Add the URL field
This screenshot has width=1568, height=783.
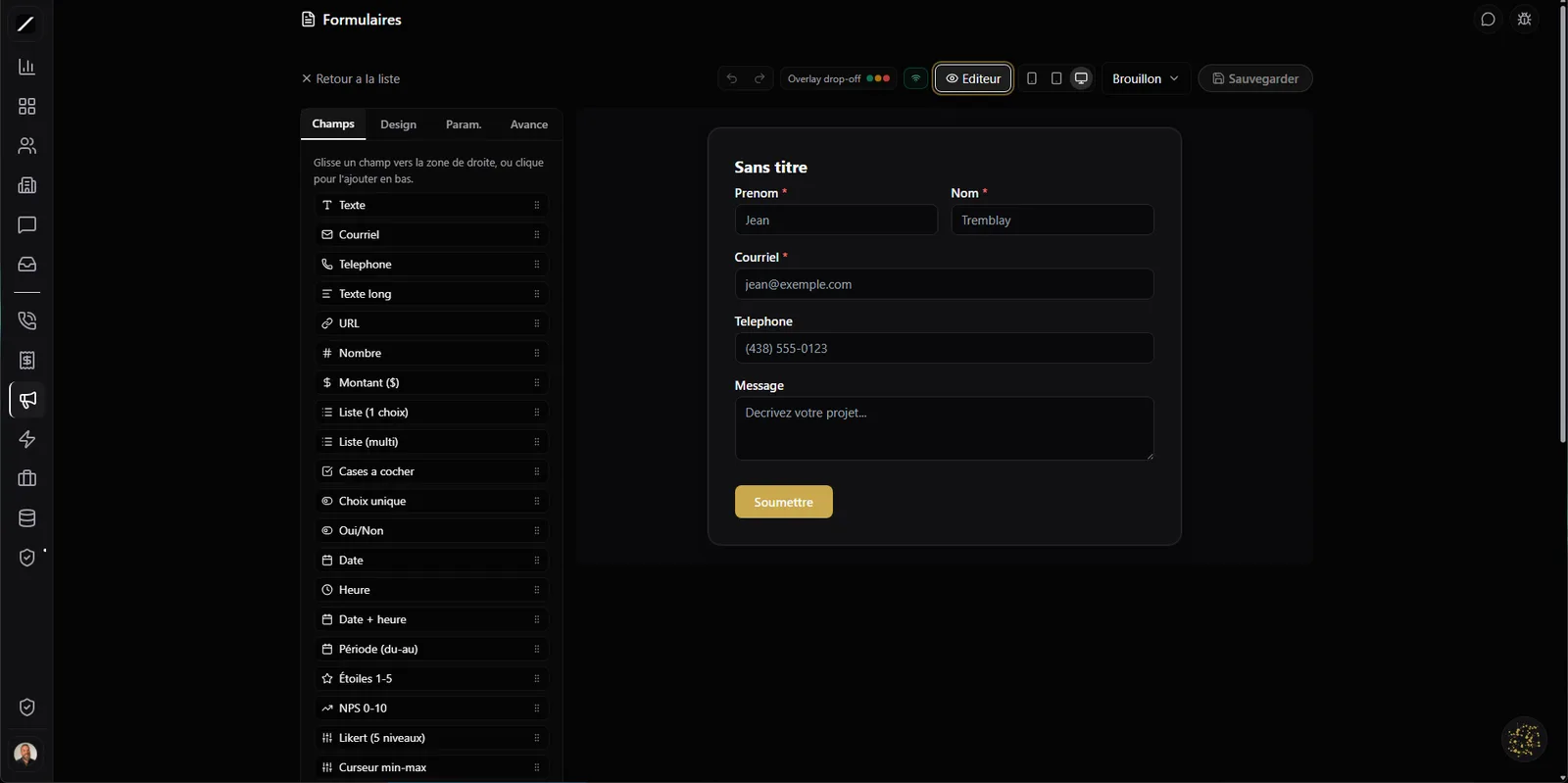(x=431, y=323)
